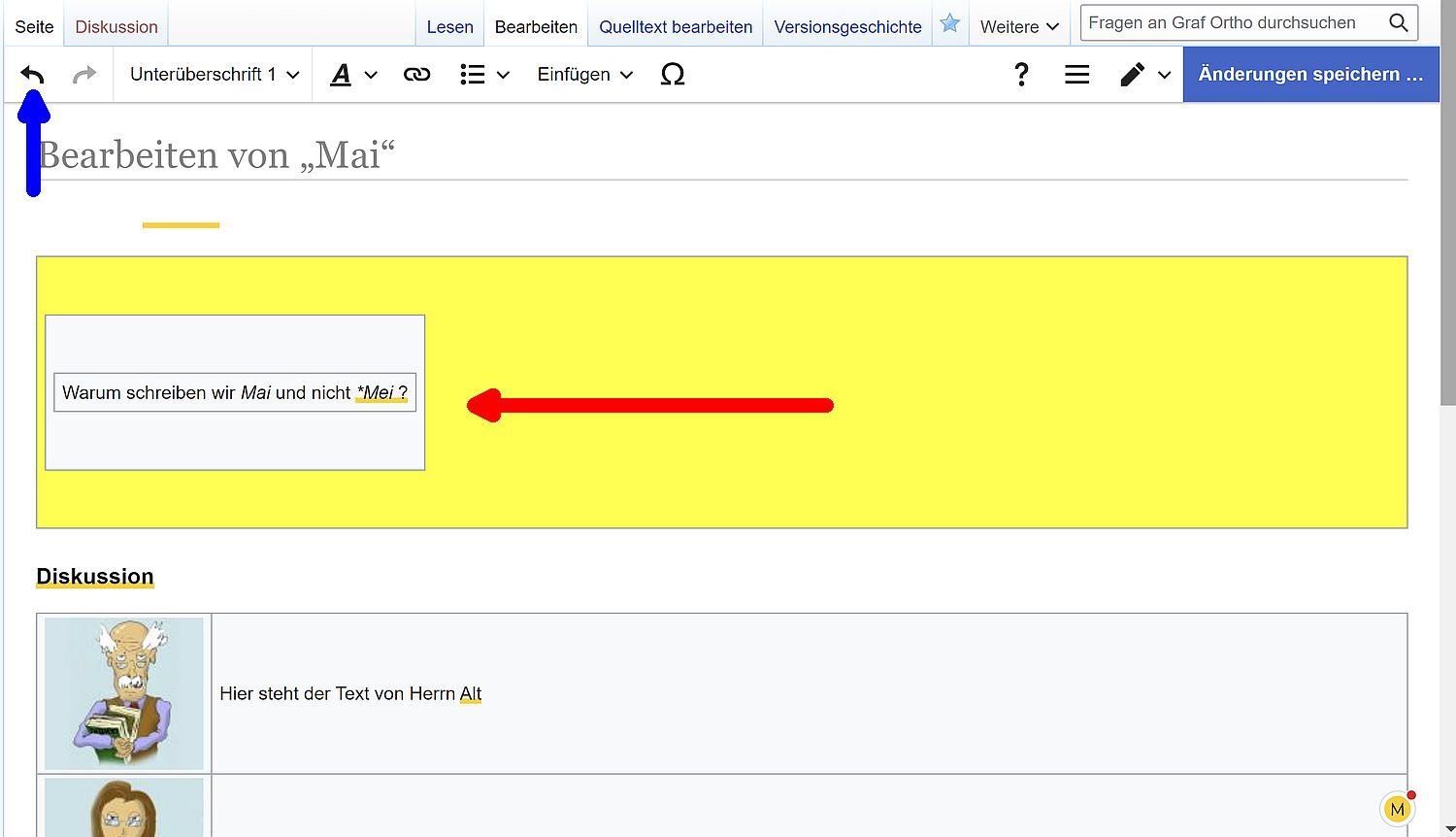The height and width of the screenshot is (837, 1456).
Task: Open the special characters Omega icon
Action: pyautogui.click(x=672, y=75)
